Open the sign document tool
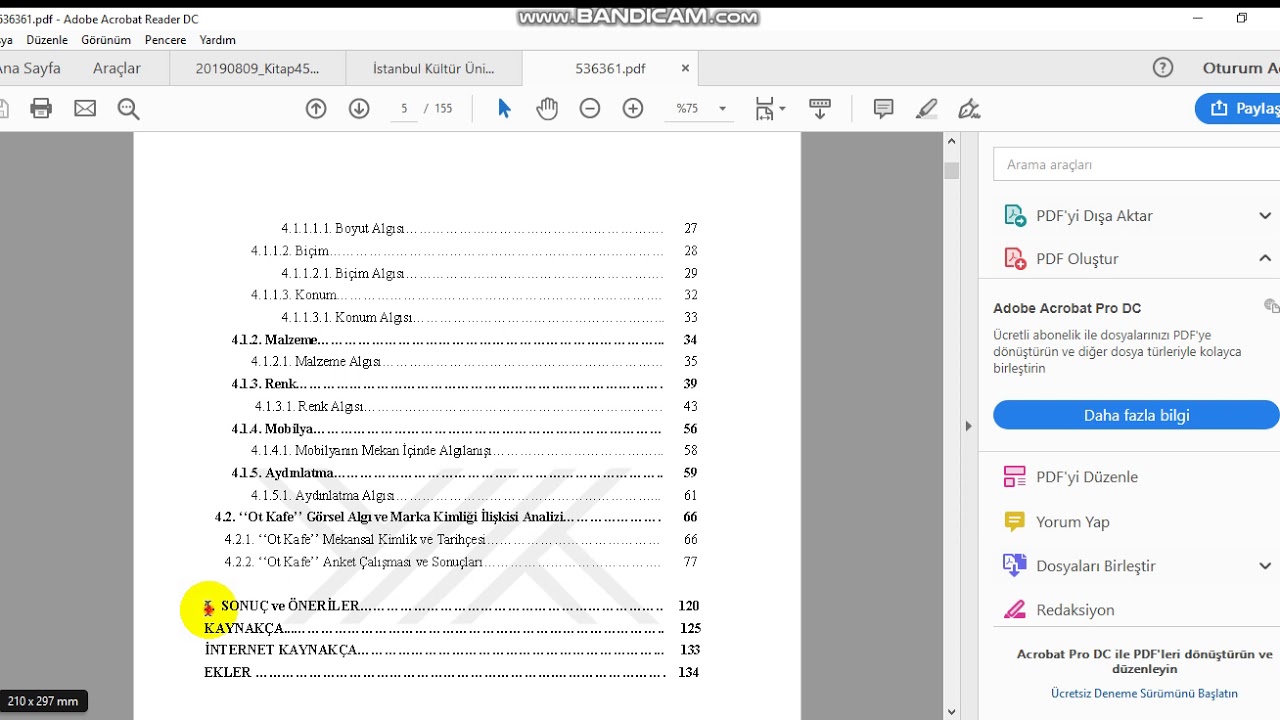Viewport: 1280px width, 720px height. click(969, 108)
